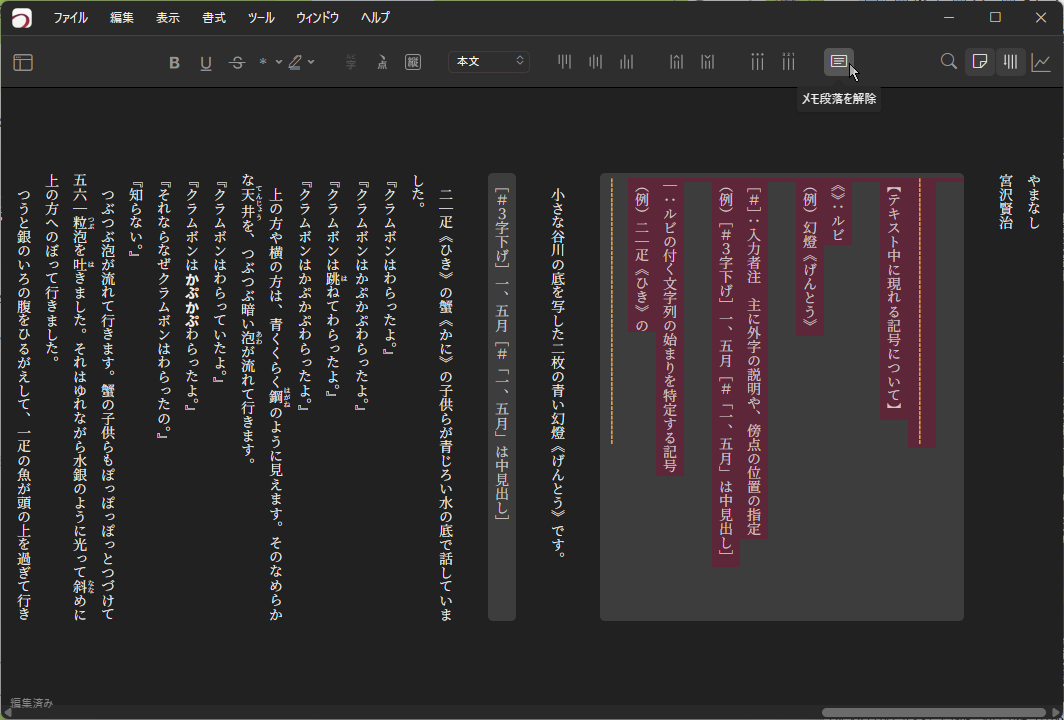Click the title text やまなし

(1033, 202)
